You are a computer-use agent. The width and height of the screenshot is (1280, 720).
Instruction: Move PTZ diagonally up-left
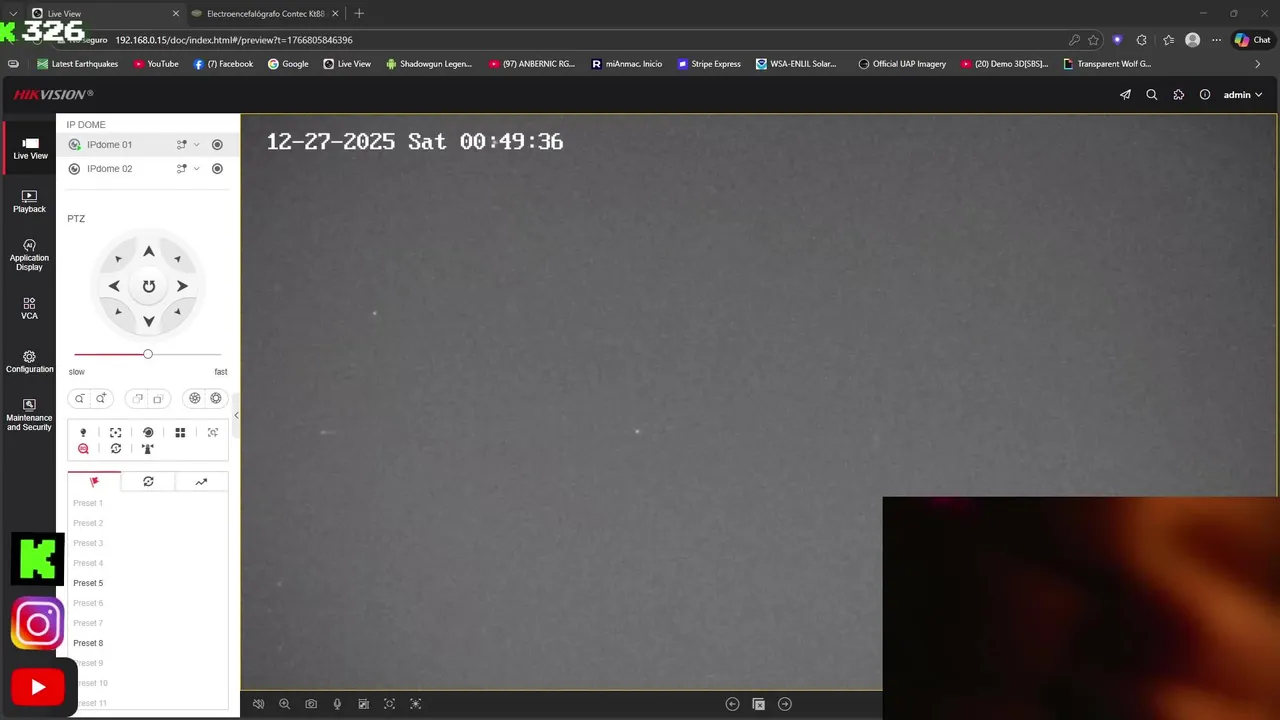(x=118, y=259)
